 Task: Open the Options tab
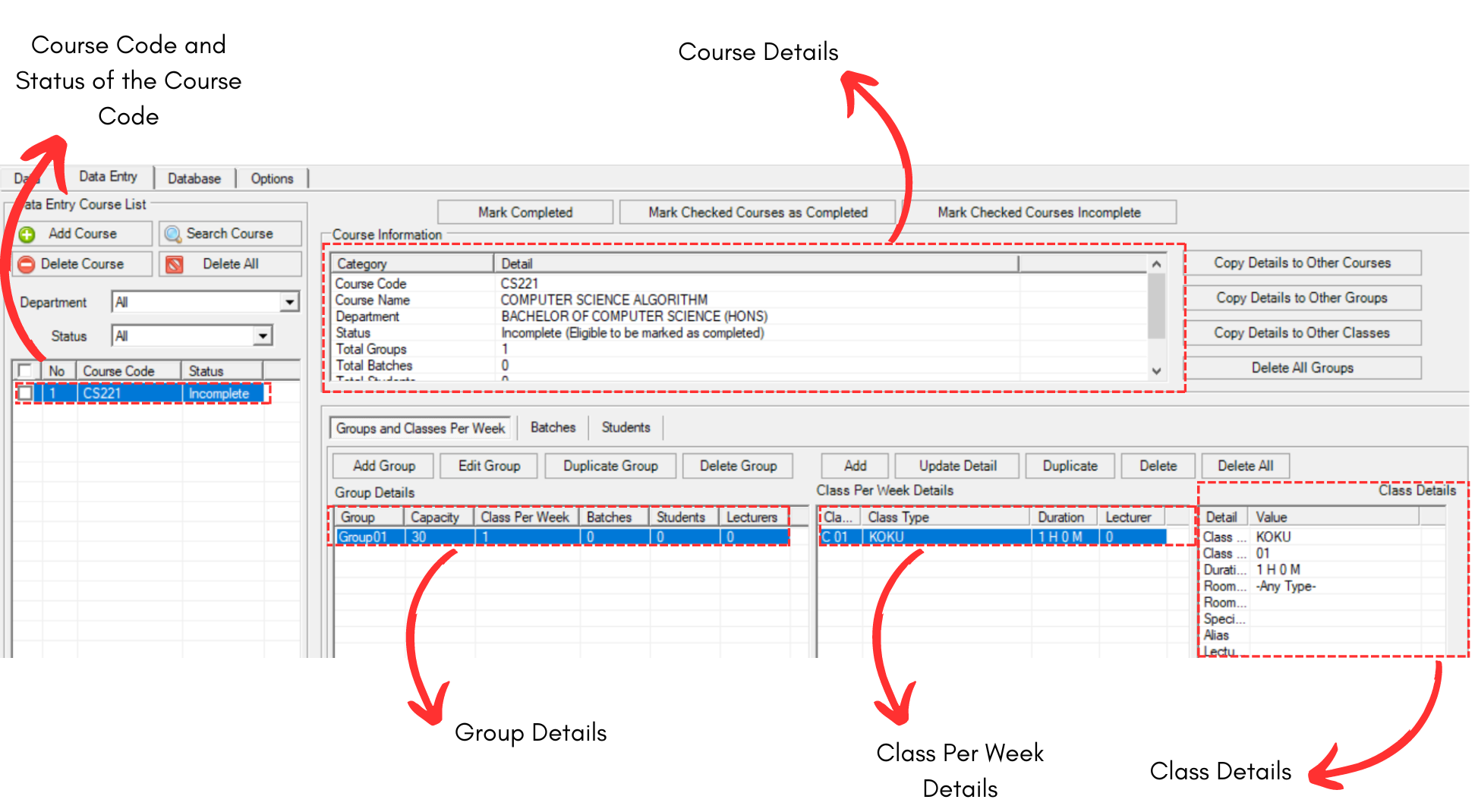tap(272, 178)
